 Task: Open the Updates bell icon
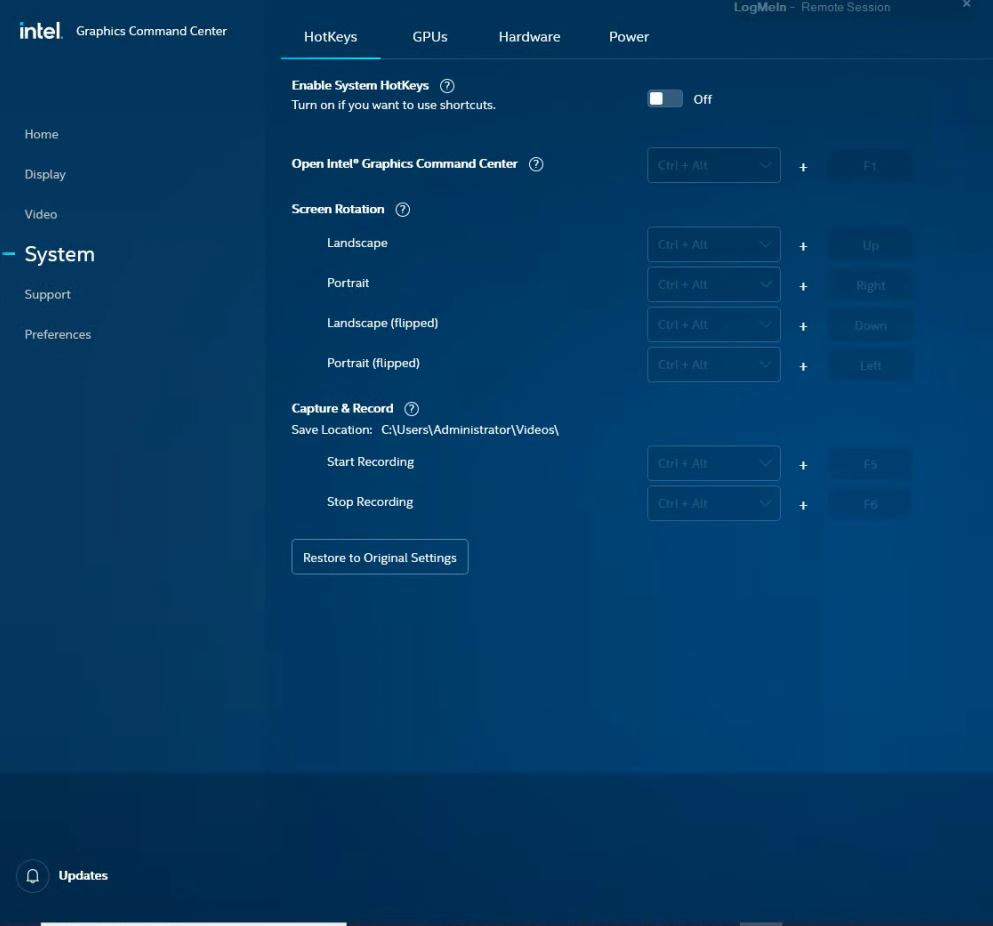(32, 876)
